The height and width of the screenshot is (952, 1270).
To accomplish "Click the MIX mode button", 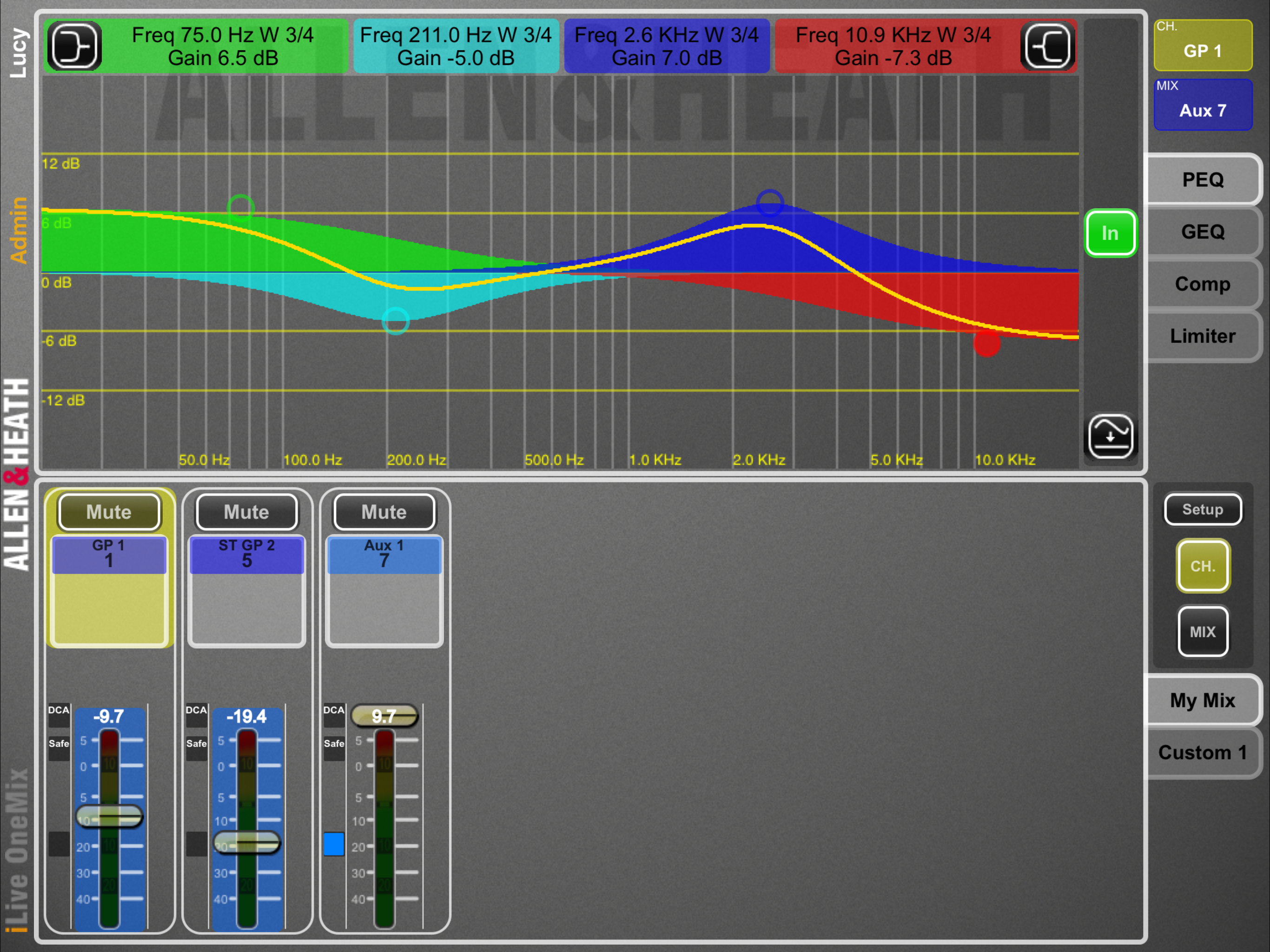I will point(1202,632).
